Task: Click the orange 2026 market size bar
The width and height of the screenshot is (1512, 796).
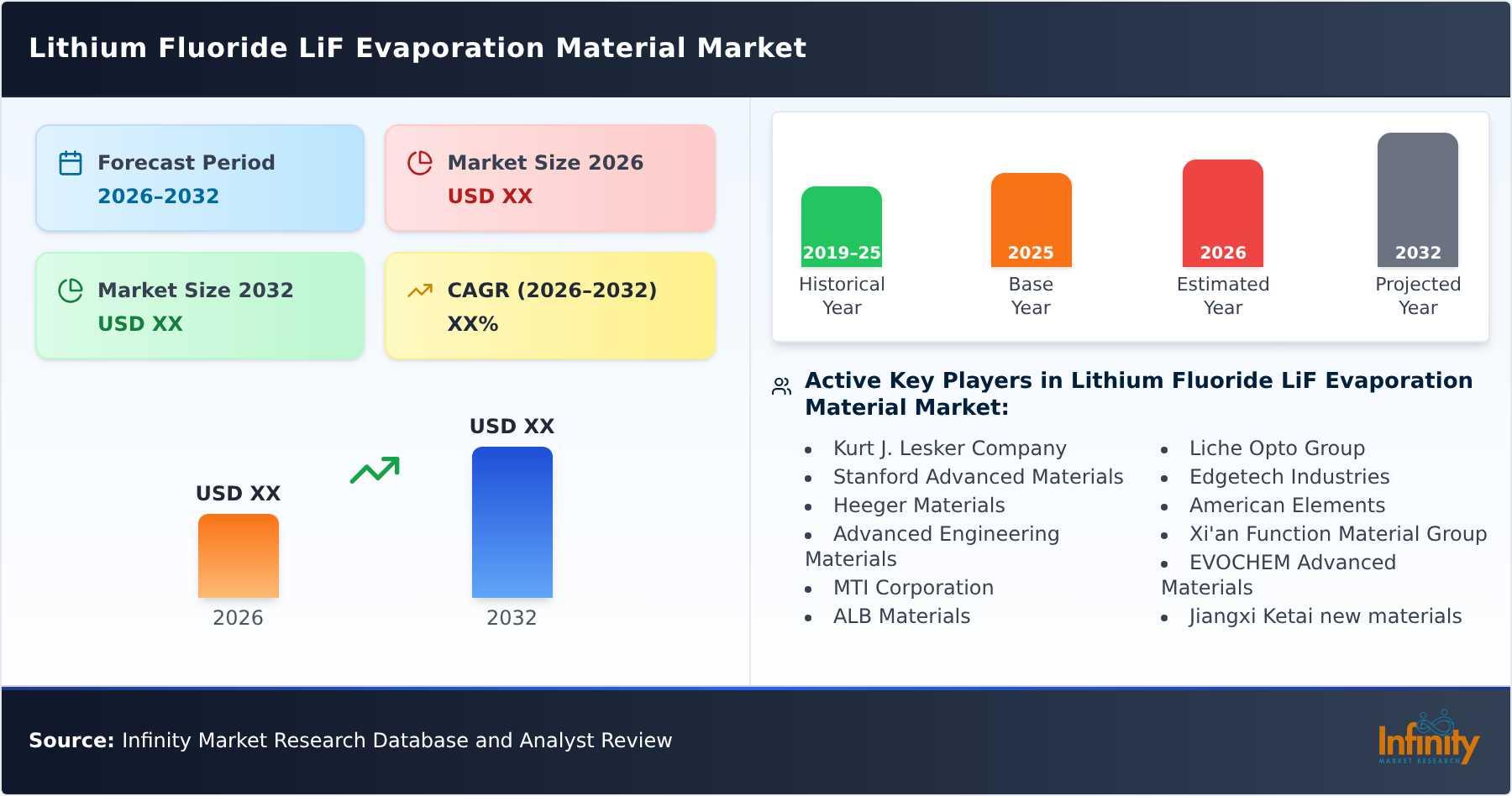Action: [x=239, y=556]
